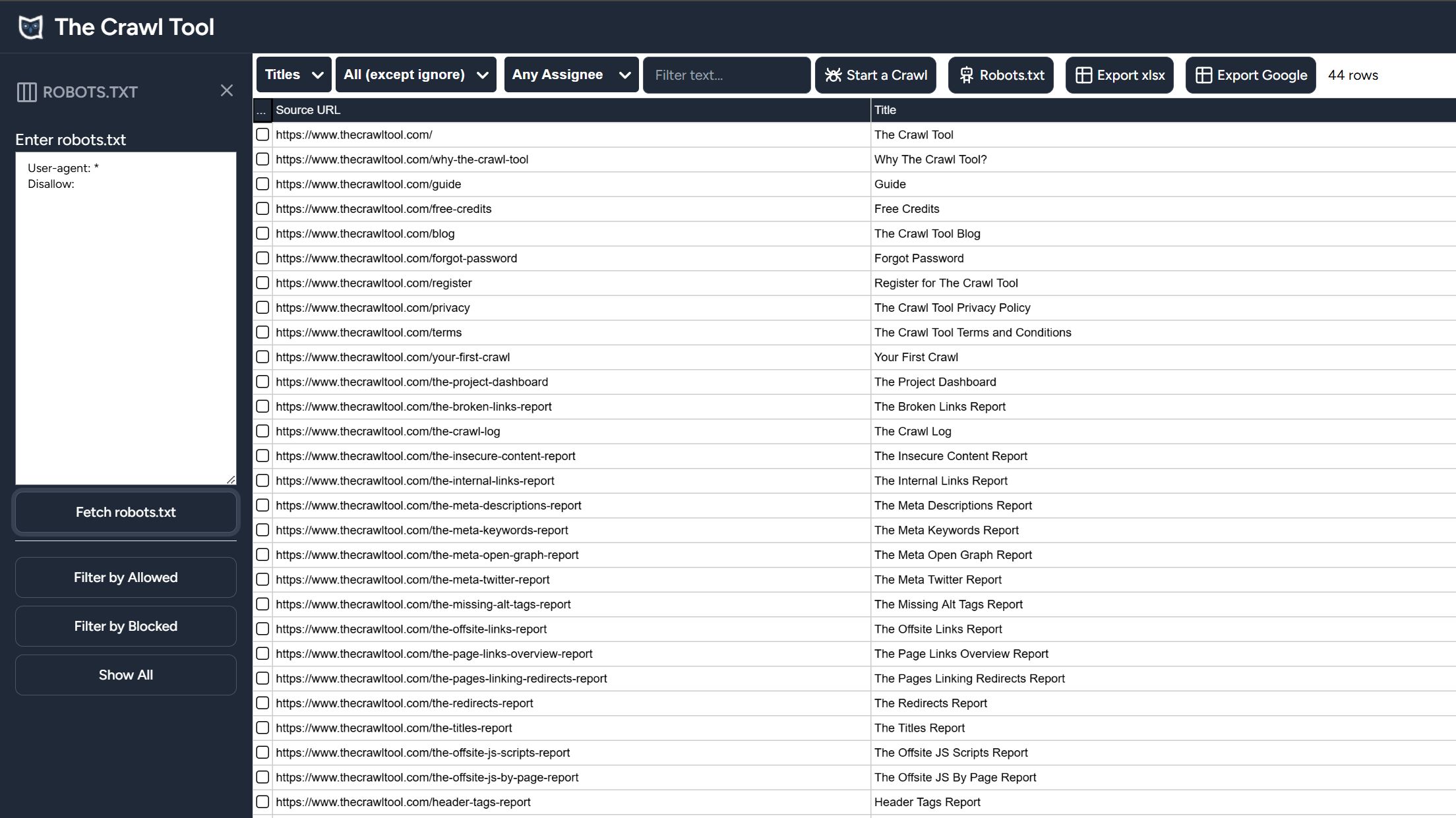Select checkbox for the free-credits URL row
1456x818 pixels.
[x=262, y=209]
